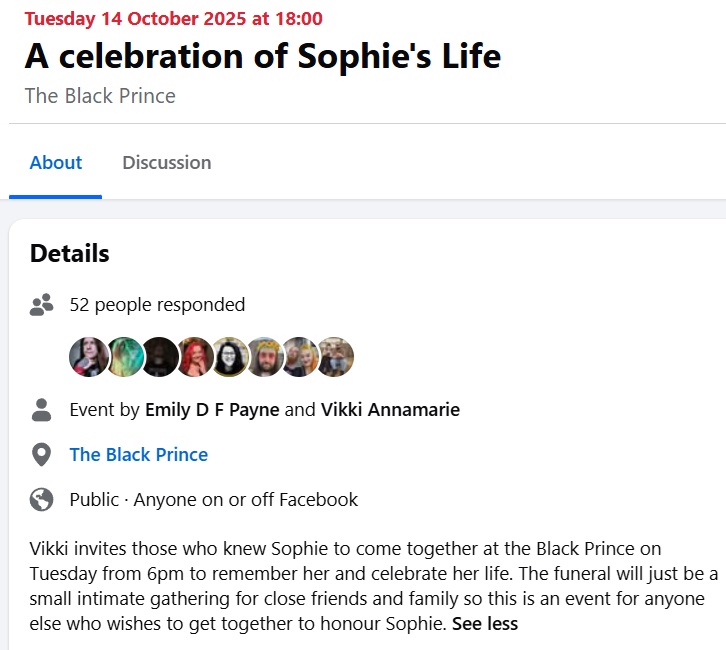Switch to the About tab

[56, 163]
